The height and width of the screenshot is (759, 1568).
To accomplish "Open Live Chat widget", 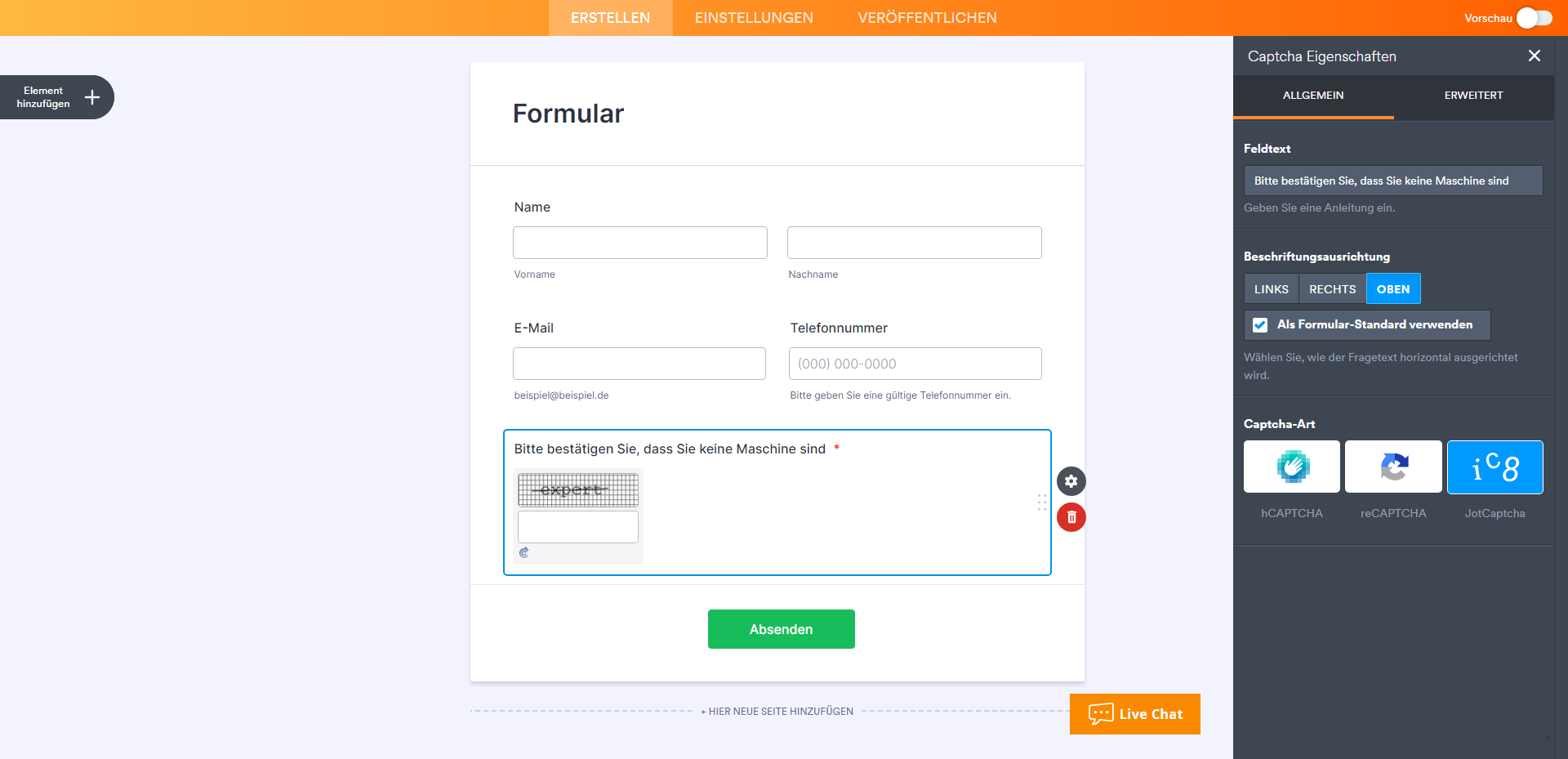I will click(1134, 714).
